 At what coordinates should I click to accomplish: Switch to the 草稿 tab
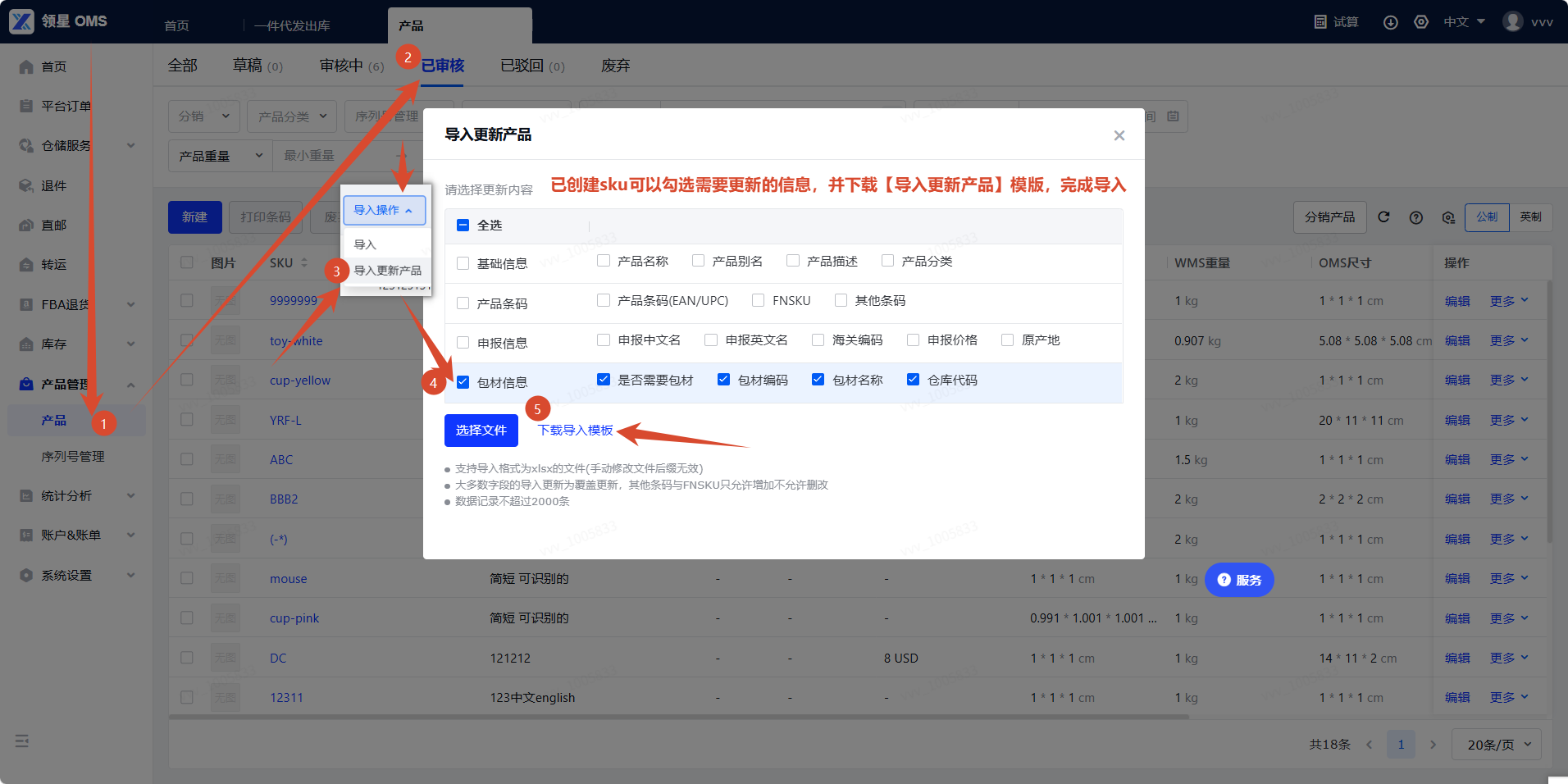tap(258, 66)
